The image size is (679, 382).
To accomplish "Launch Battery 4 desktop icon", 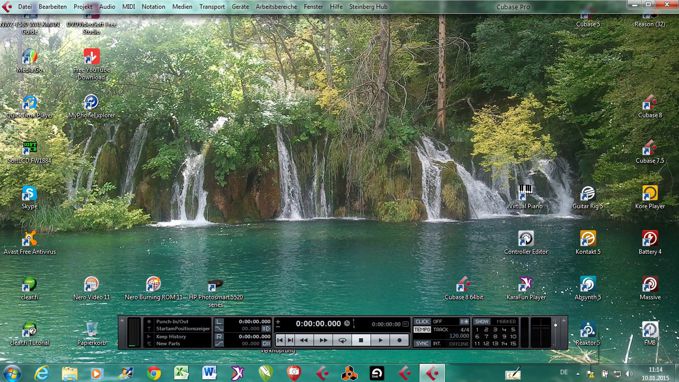I will (650, 243).
